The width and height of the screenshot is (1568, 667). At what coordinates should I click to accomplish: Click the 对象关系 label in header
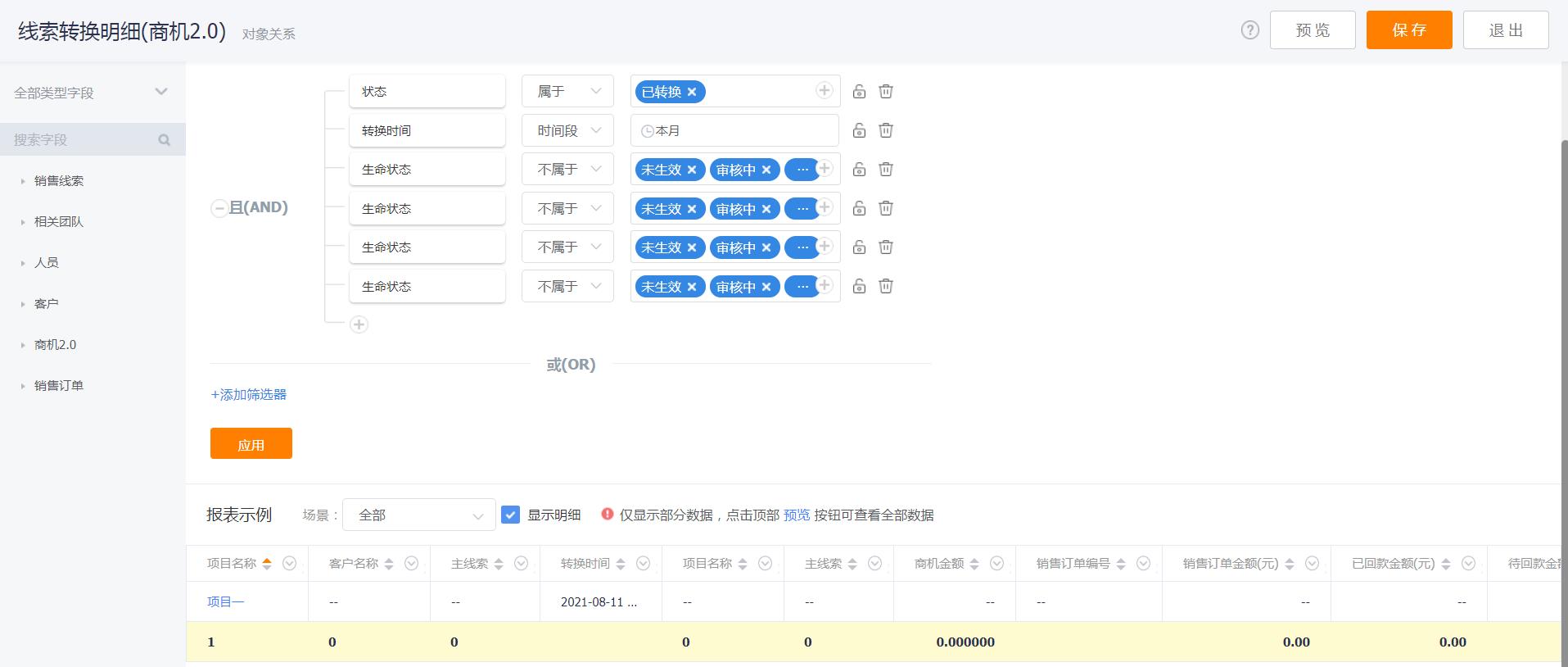[269, 34]
